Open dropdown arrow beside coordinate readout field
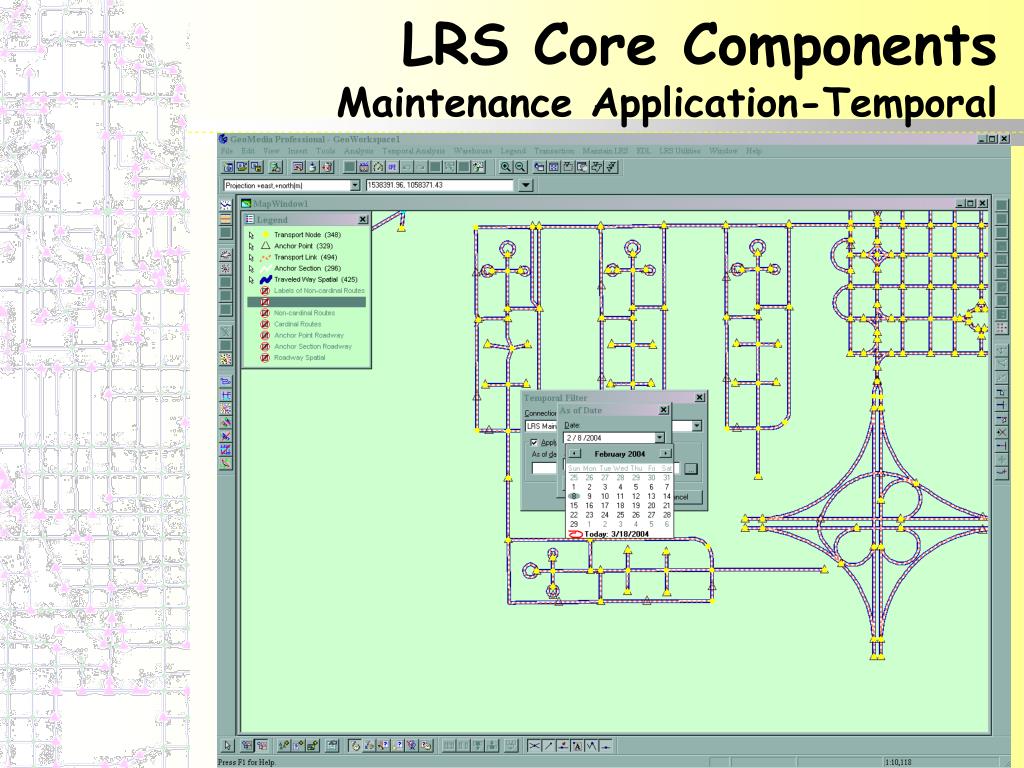1024x768 pixels. (x=526, y=185)
